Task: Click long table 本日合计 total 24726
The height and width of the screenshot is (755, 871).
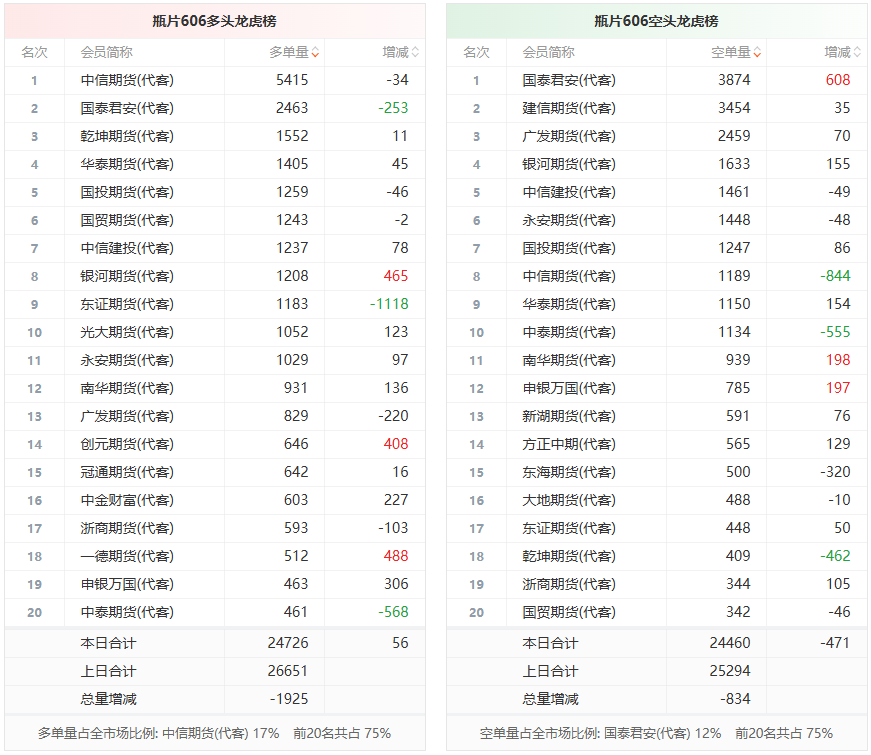Action: click(x=288, y=643)
